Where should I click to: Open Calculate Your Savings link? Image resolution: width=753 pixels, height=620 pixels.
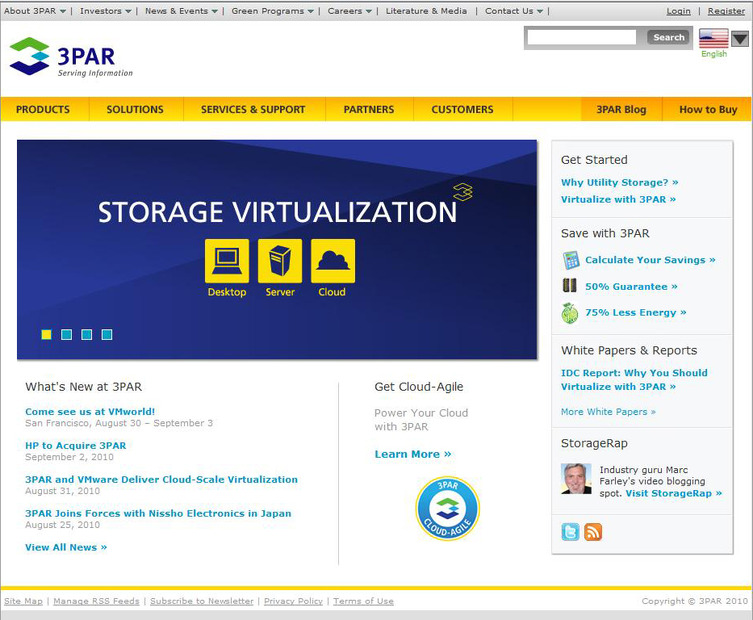(x=650, y=260)
